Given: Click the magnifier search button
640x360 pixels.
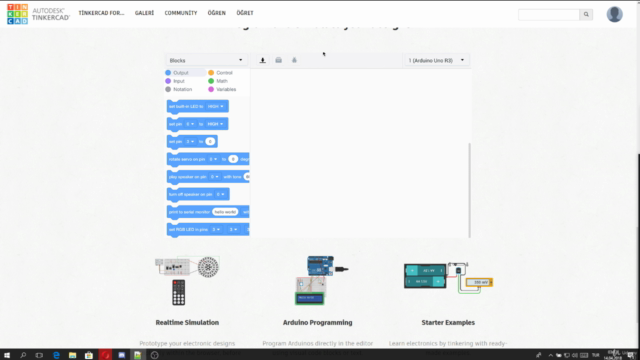Looking at the screenshot, I should pos(586,15).
